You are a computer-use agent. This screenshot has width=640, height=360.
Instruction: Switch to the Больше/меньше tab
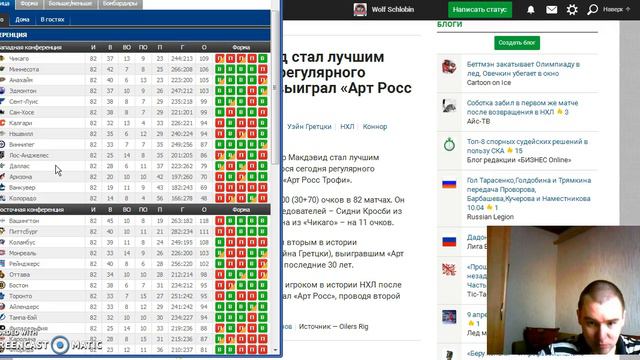[x=70, y=4]
